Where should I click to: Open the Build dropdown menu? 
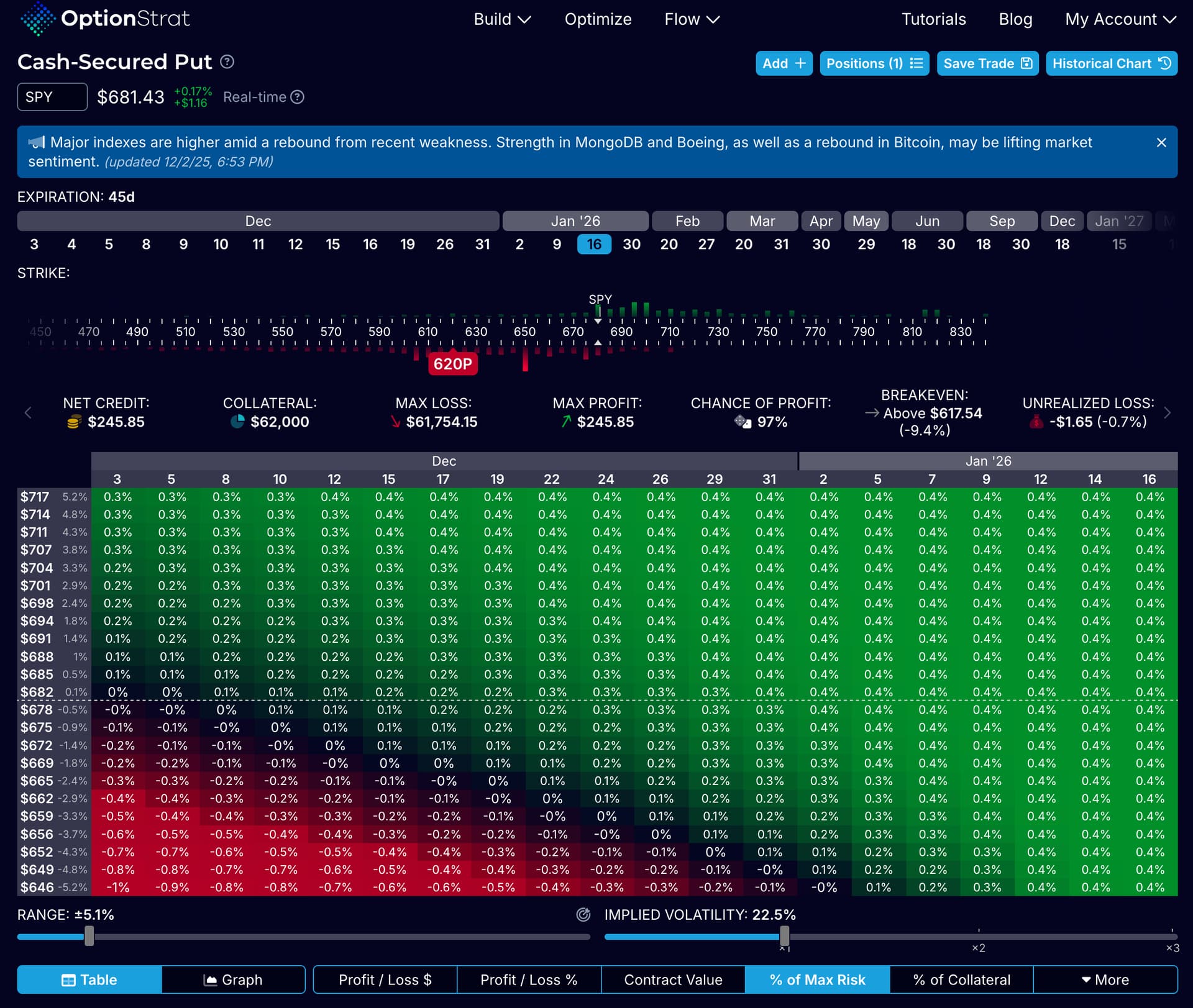pos(501,19)
